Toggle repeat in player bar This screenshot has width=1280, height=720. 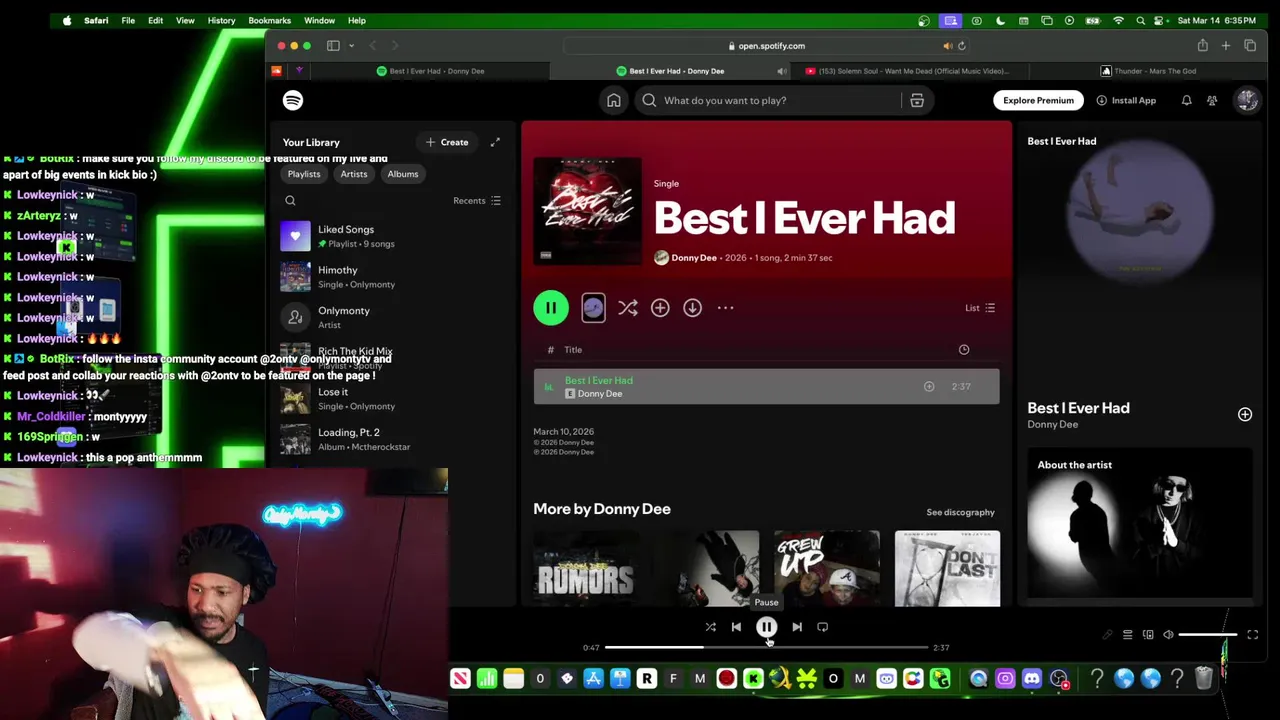(x=822, y=627)
